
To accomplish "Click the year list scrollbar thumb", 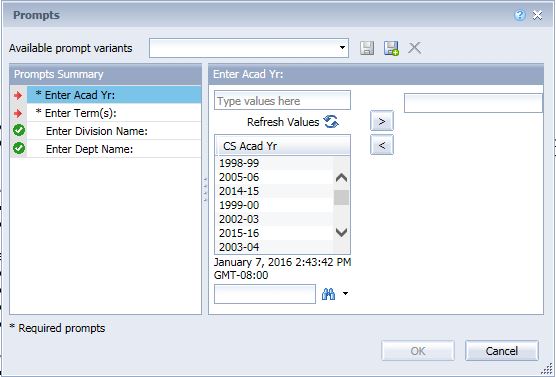I will coord(341,198).
